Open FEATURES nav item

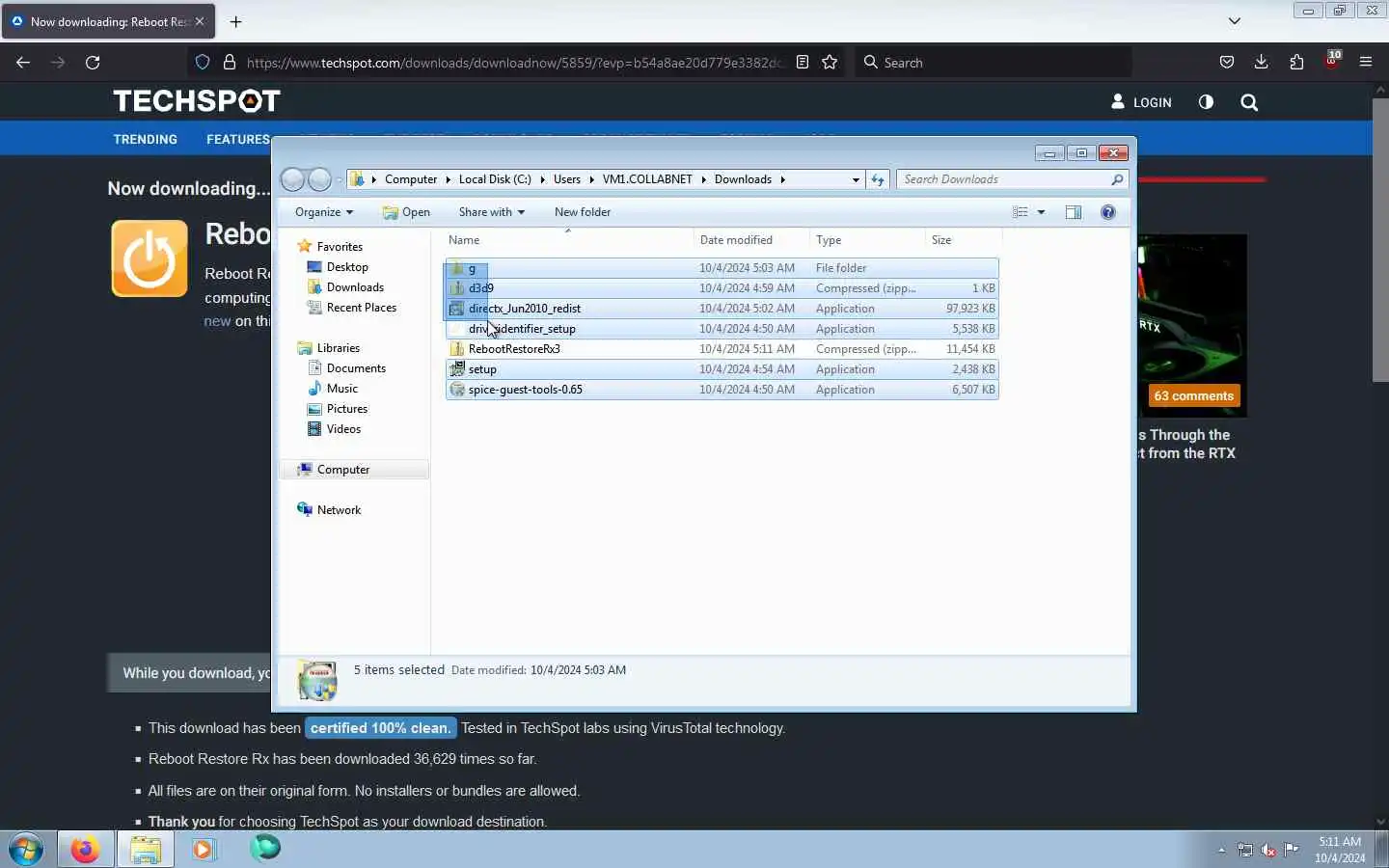tap(238, 139)
